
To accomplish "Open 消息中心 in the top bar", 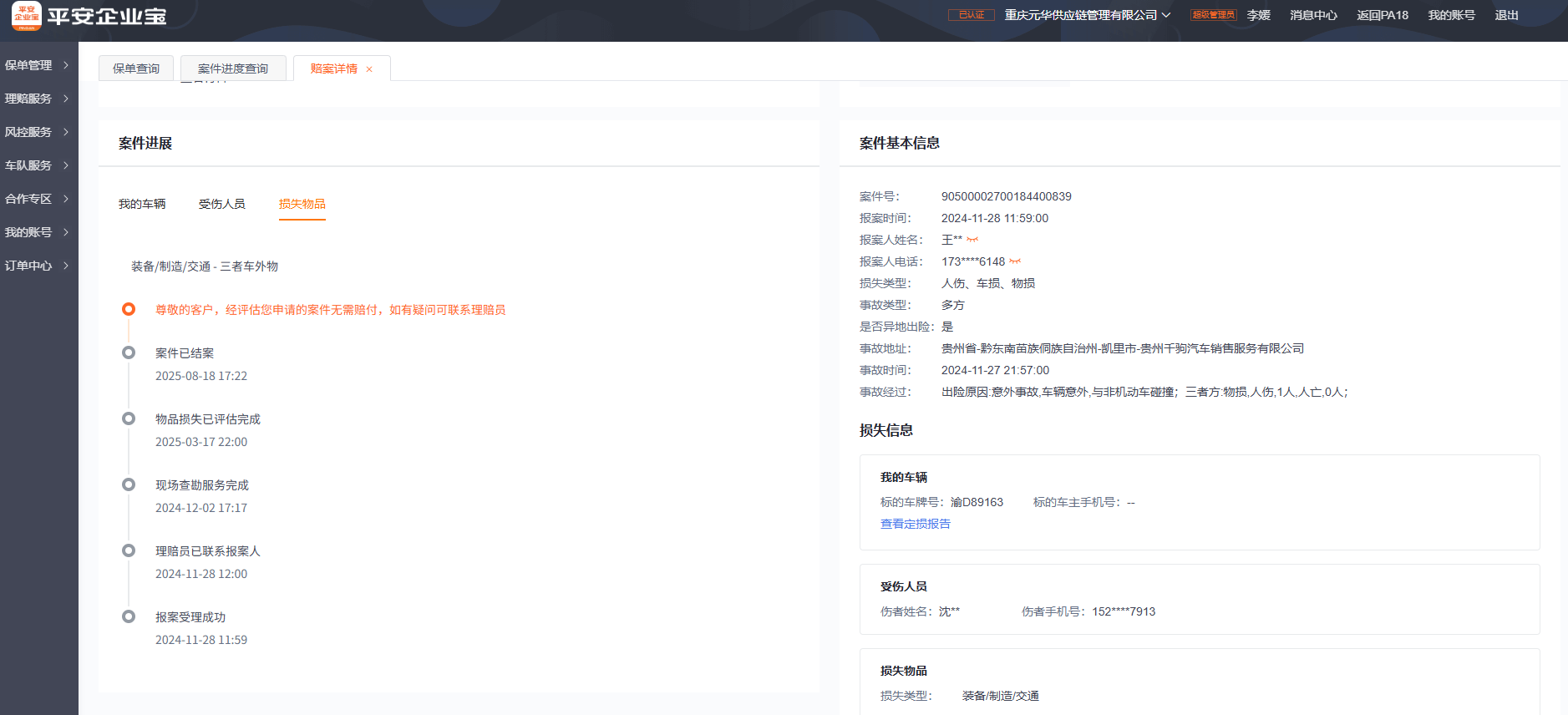I will [x=1313, y=15].
